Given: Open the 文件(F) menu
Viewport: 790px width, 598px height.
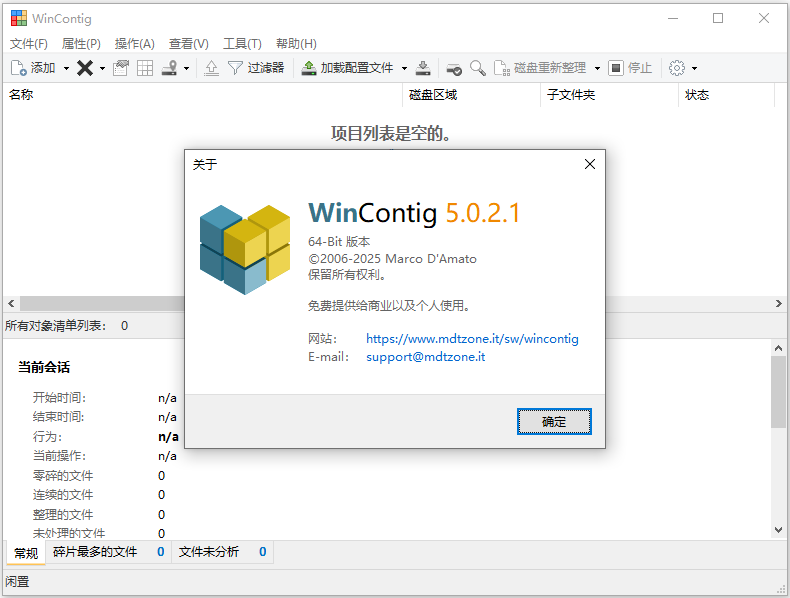Looking at the screenshot, I should pos(29,43).
